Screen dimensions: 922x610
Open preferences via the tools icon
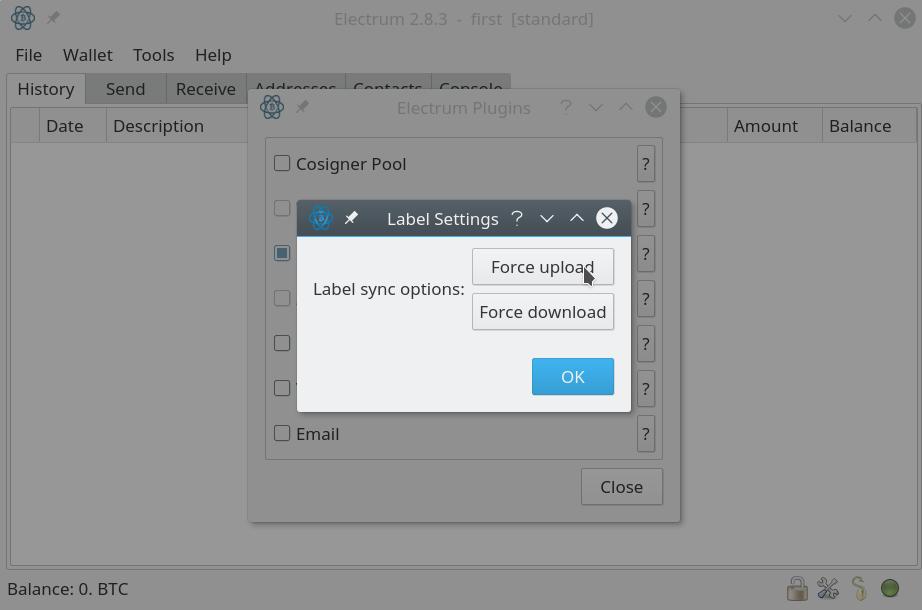click(828, 588)
